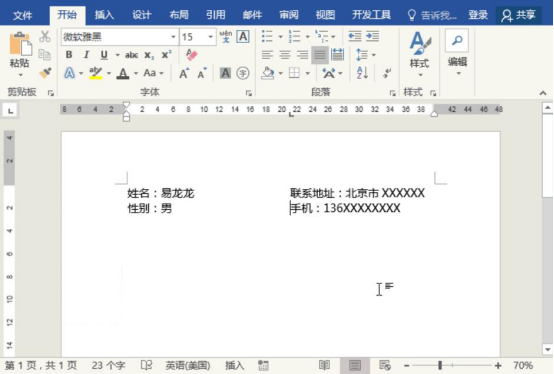This screenshot has width=554, height=374.
Task: Switch to the 布局 tab
Action: (179, 15)
